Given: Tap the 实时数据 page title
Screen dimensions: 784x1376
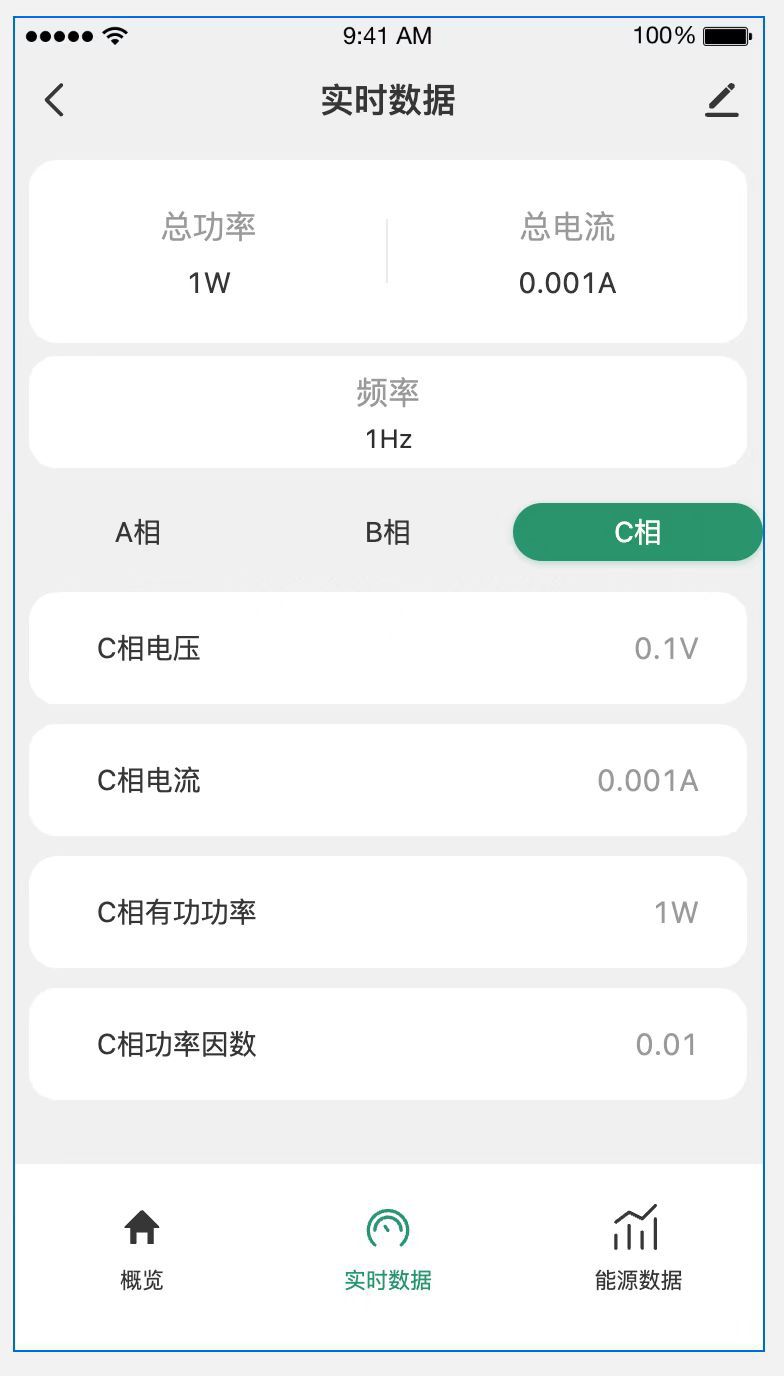Looking at the screenshot, I should click(388, 101).
